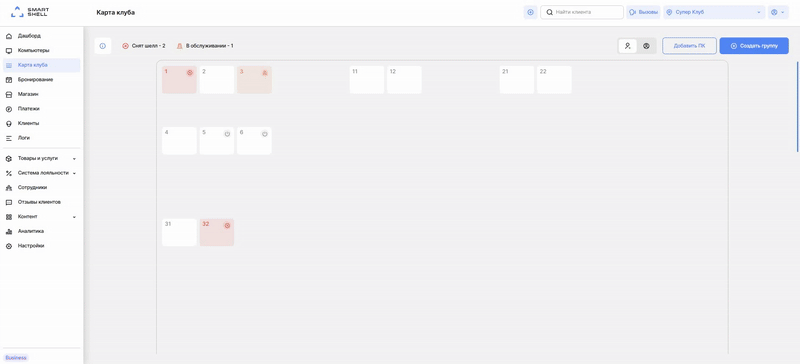The height and width of the screenshot is (364, 800).
Task: Switch to the second map view toggle
Action: pos(646,46)
